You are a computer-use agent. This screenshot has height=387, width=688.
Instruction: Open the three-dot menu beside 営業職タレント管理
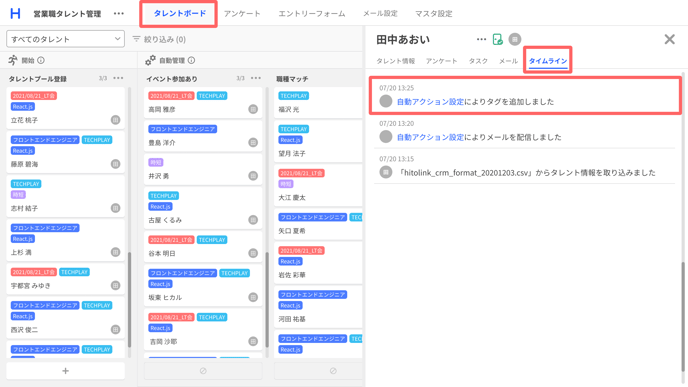(x=118, y=14)
